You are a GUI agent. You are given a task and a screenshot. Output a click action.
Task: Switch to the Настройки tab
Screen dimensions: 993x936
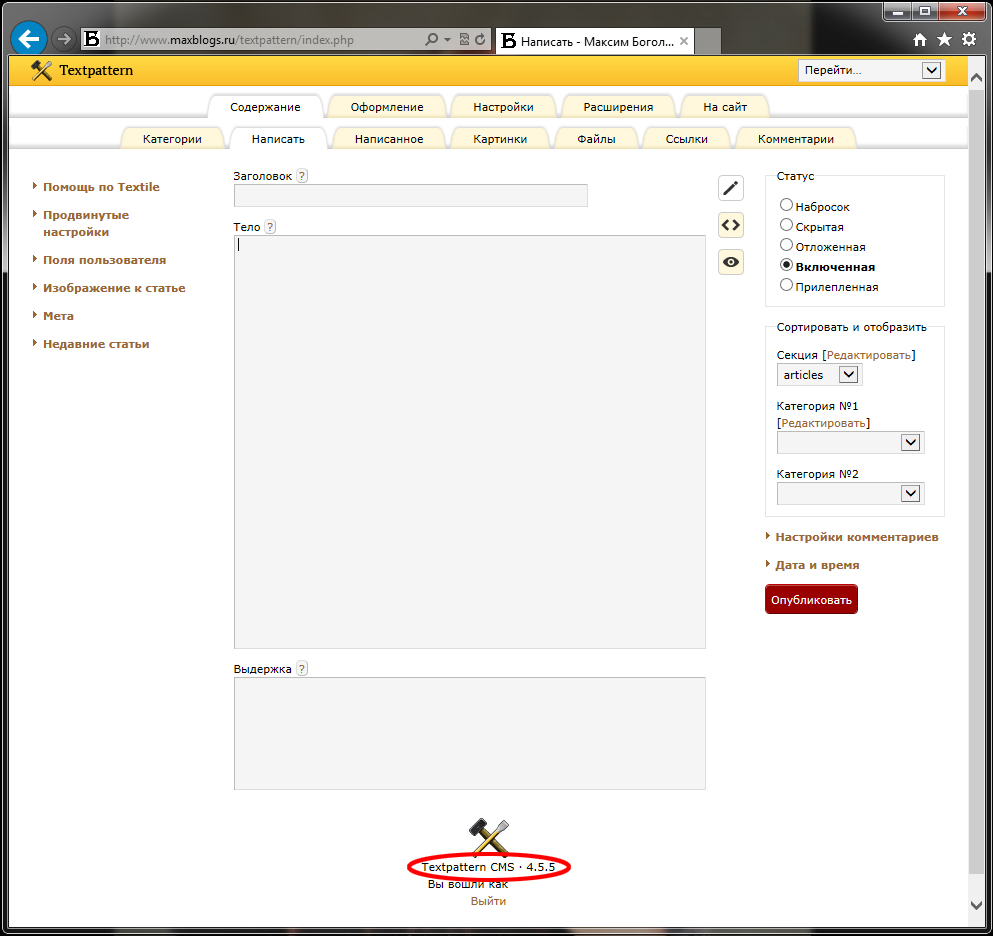(503, 107)
